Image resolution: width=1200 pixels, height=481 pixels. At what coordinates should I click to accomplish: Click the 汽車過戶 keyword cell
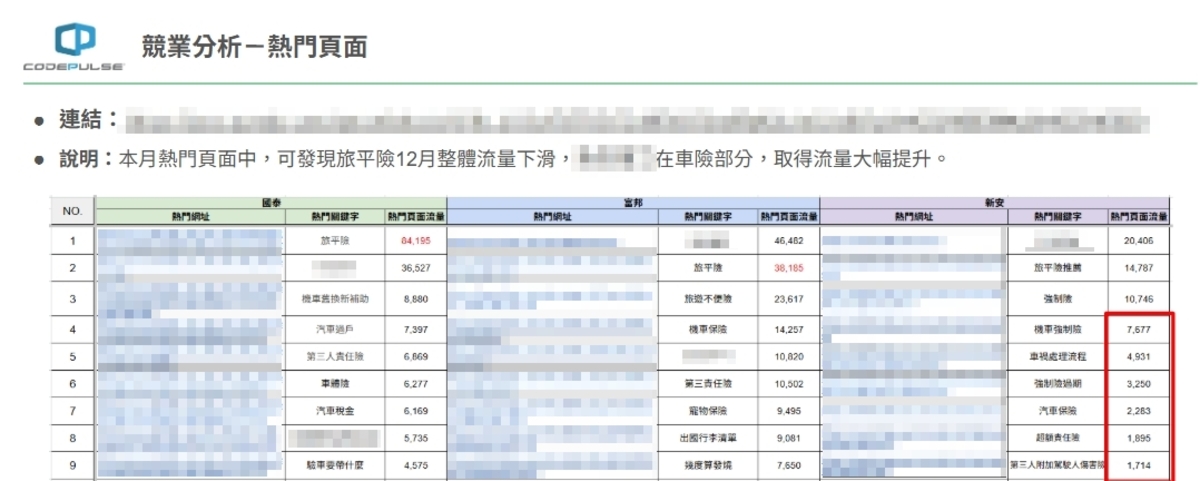[335, 327]
